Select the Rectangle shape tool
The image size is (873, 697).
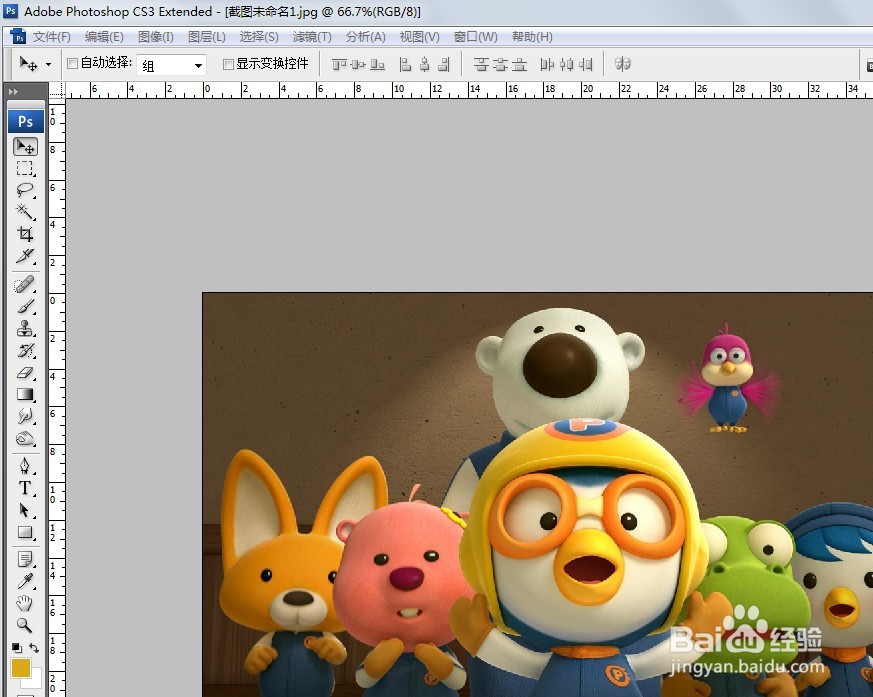(x=26, y=532)
